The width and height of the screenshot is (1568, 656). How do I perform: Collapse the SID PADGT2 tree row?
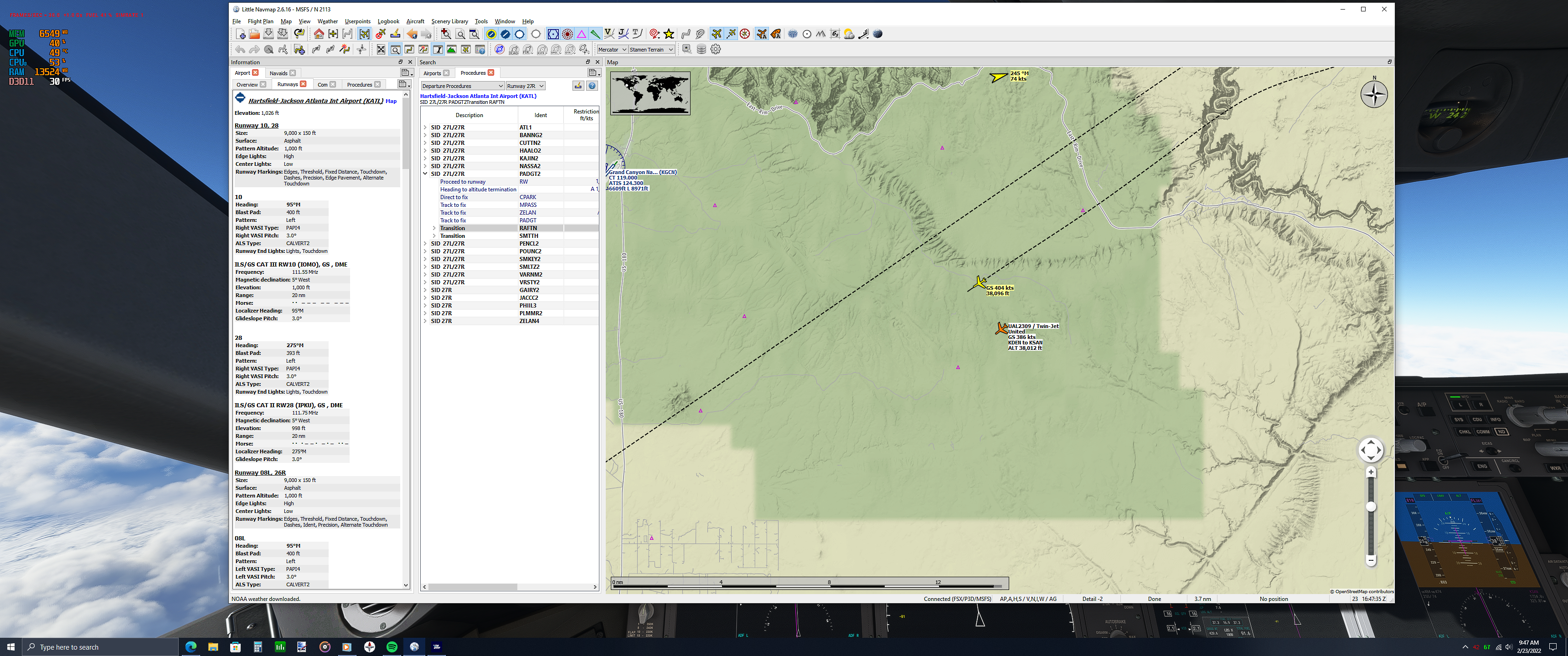click(425, 174)
